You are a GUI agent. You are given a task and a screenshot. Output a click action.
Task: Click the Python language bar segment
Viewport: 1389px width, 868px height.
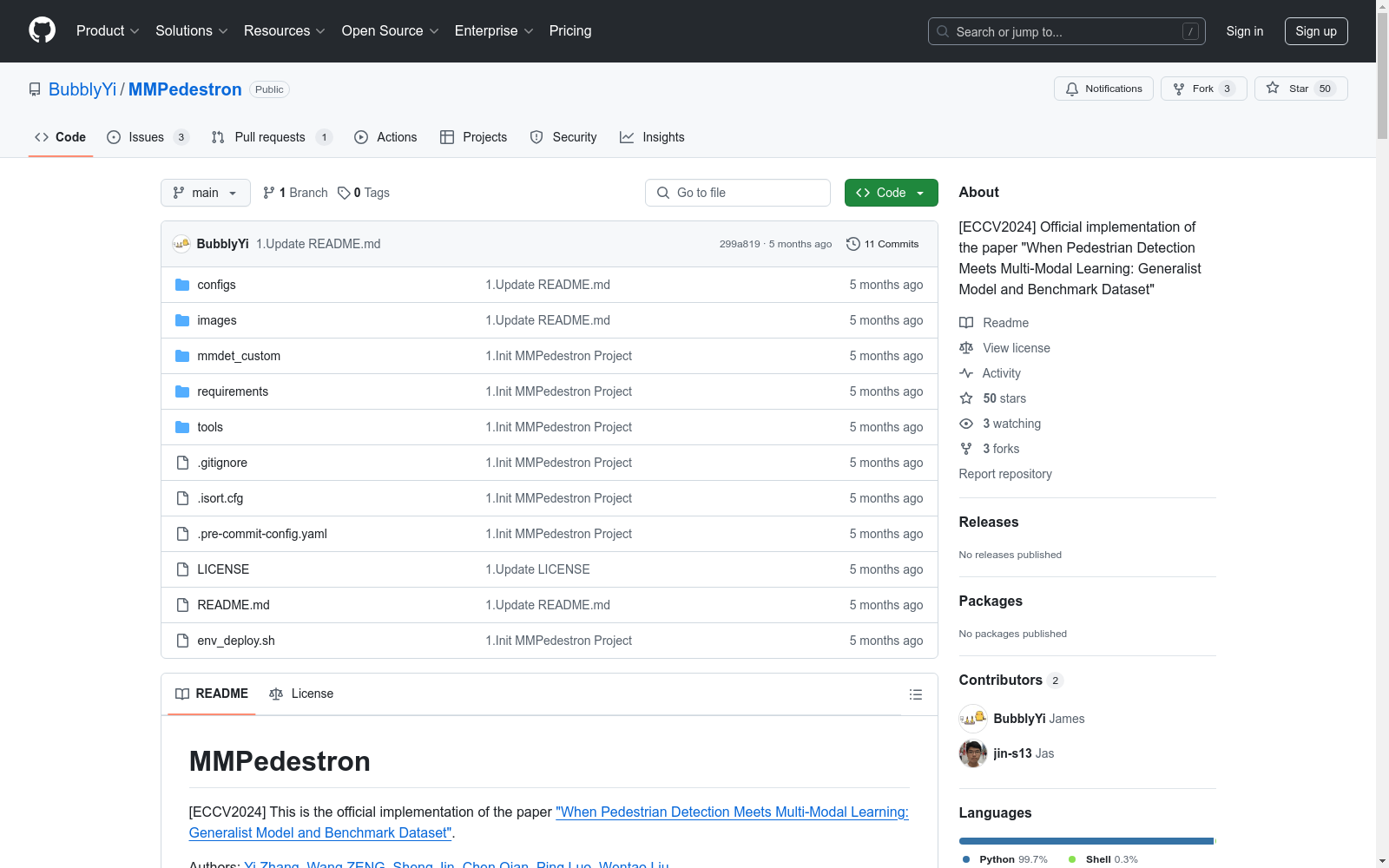pyautogui.click(x=1086, y=841)
